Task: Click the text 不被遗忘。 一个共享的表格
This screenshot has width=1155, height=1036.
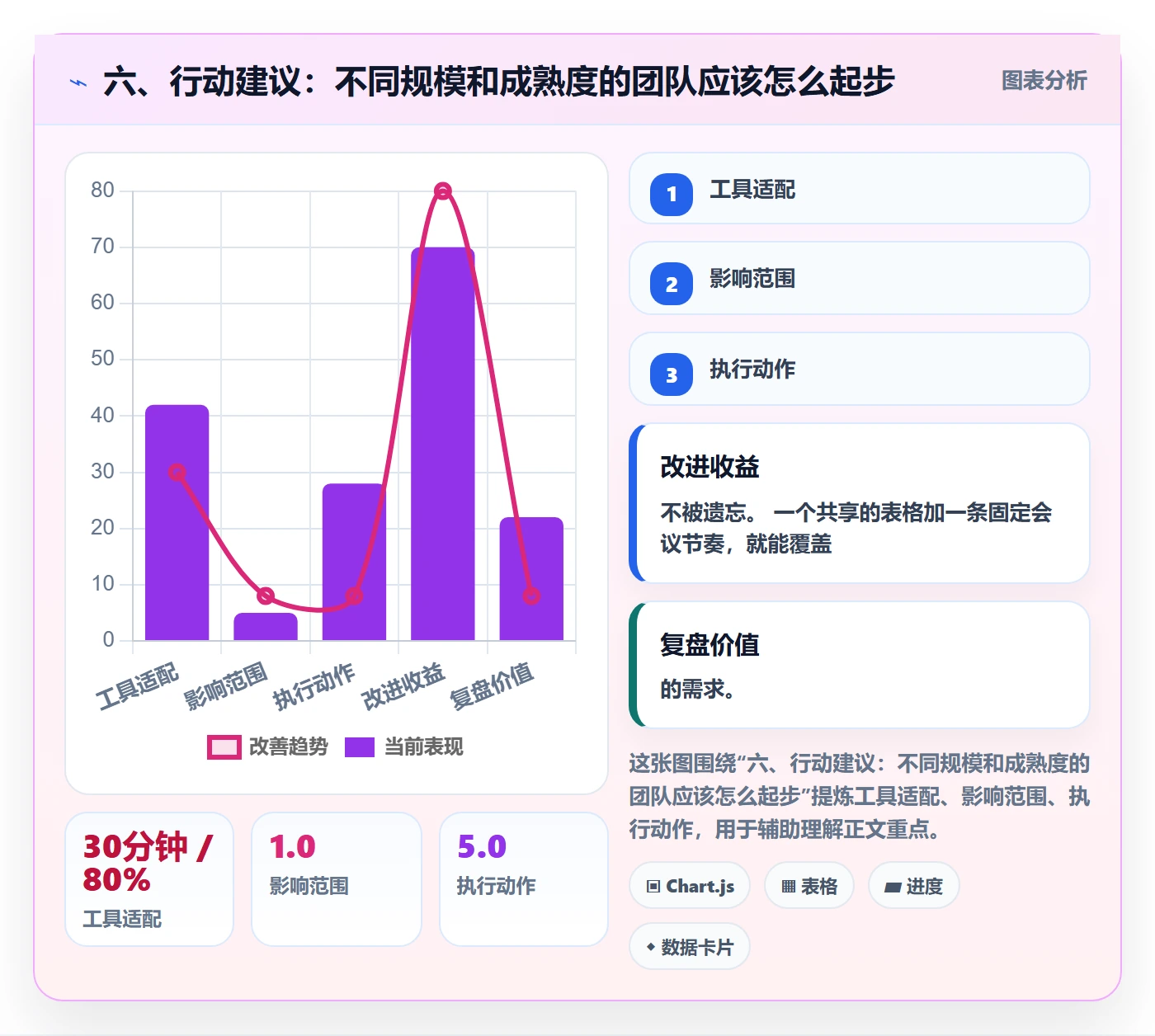Action: coord(856,528)
